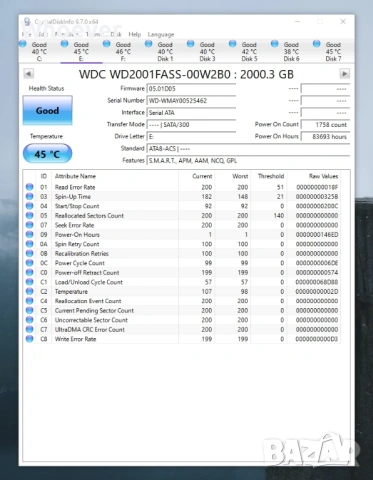Click the status orb for Recalibration Retries

[x=30, y=253]
